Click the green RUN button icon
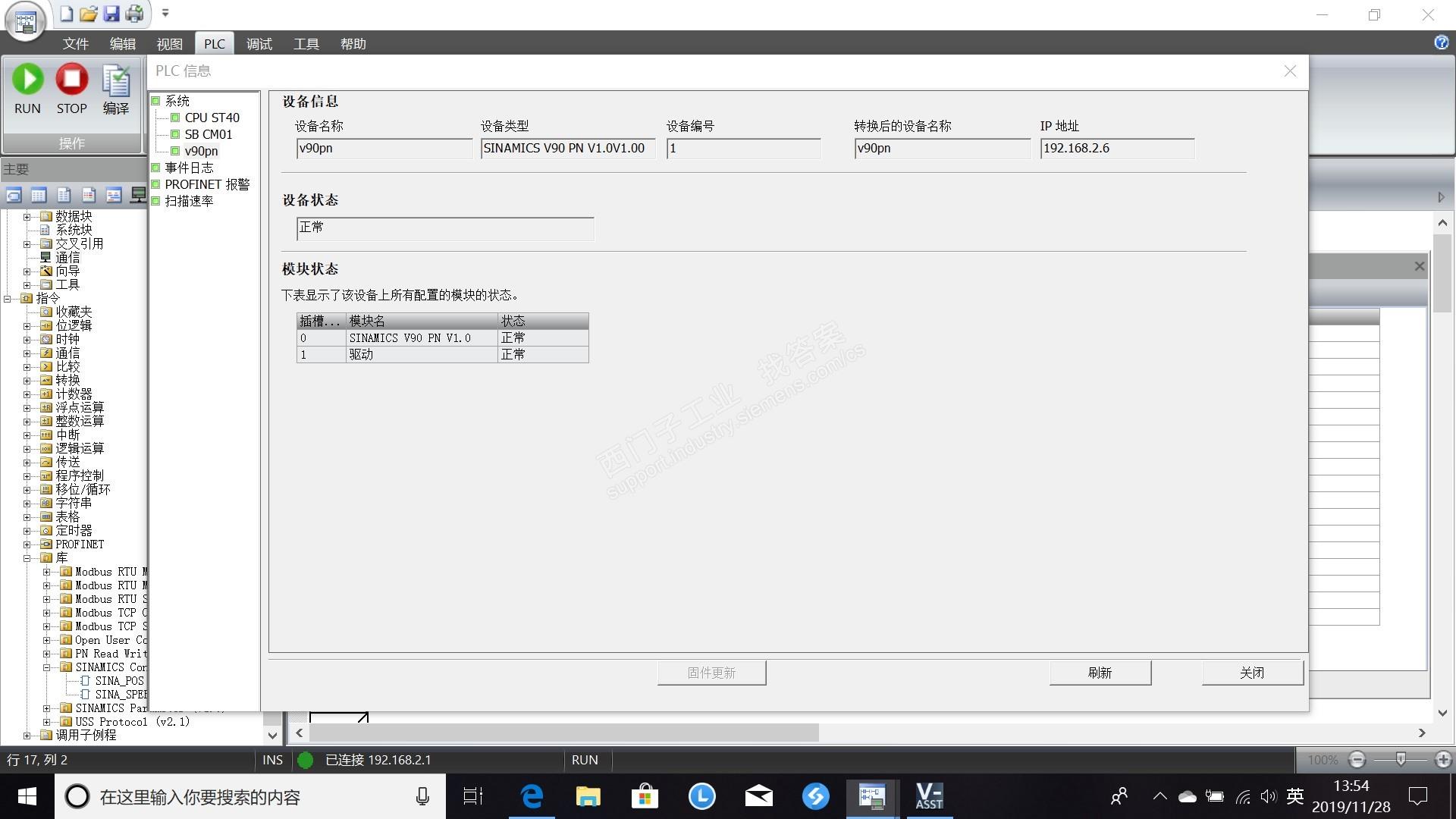This screenshot has width=1456, height=819. (x=28, y=80)
